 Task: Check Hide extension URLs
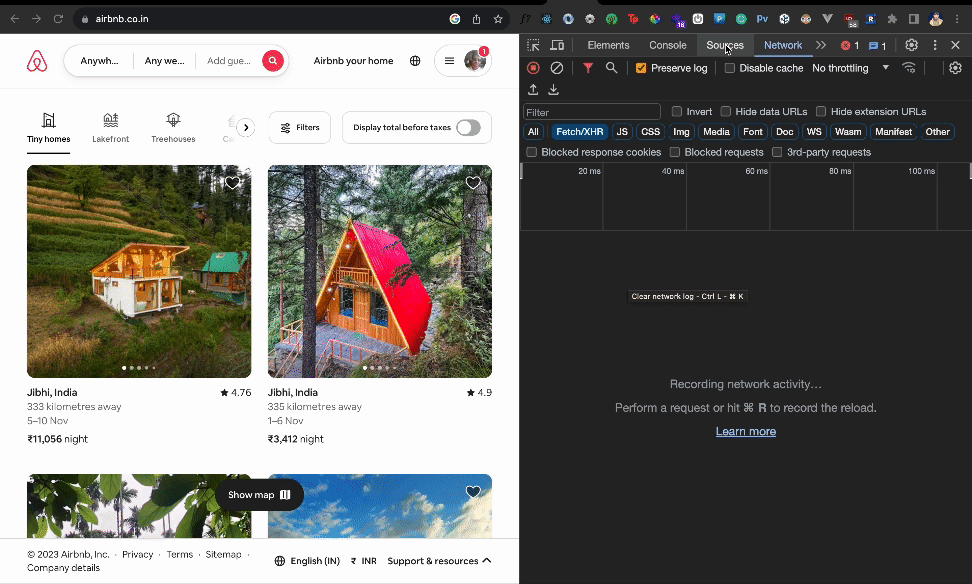[821, 112]
